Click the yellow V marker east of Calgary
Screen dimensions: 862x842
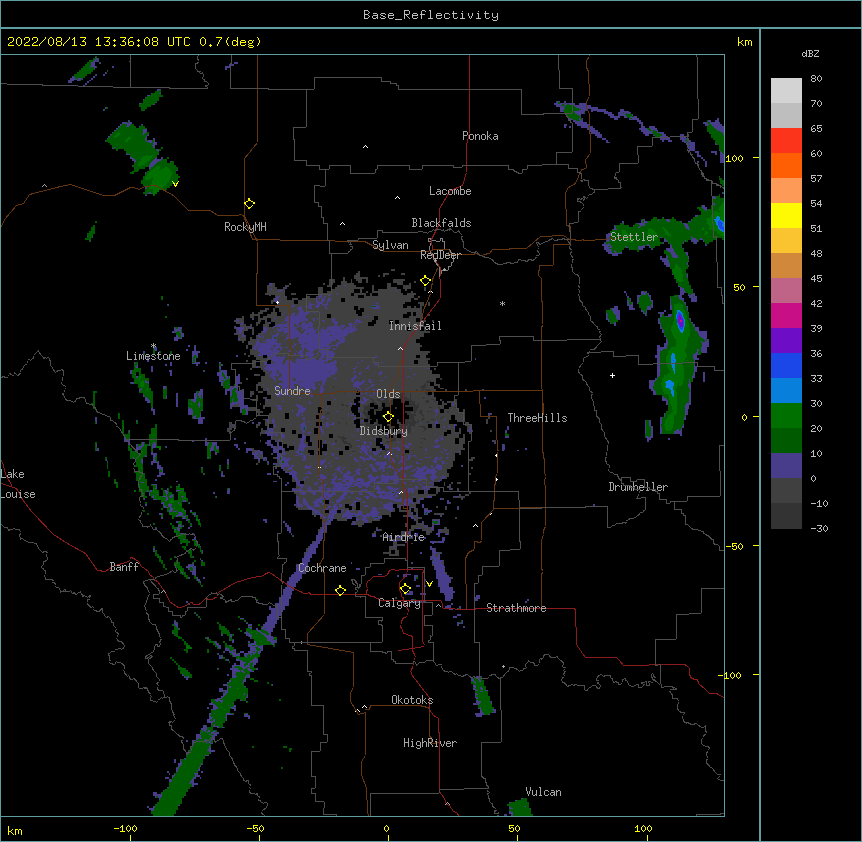pyautogui.click(x=429, y=584)
